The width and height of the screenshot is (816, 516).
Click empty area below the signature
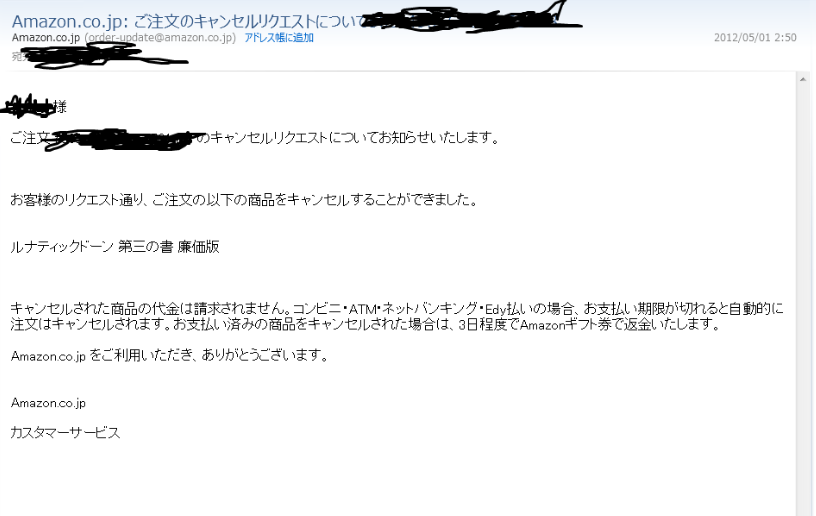(396, 481)
